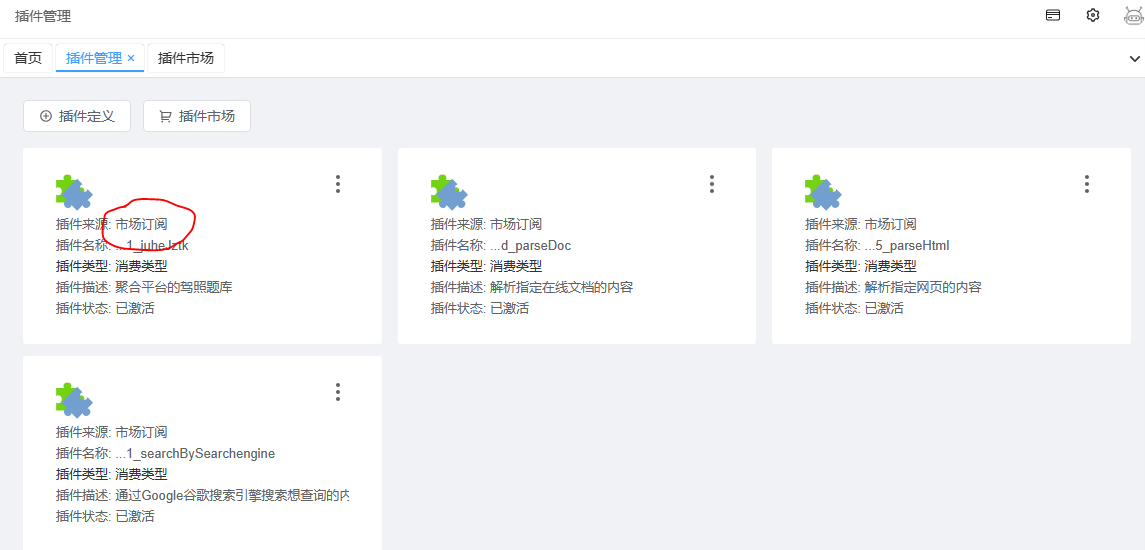Viewport: 1145px width, 550px height.
Task: Click the 插件定义 button
Action: 77,116
